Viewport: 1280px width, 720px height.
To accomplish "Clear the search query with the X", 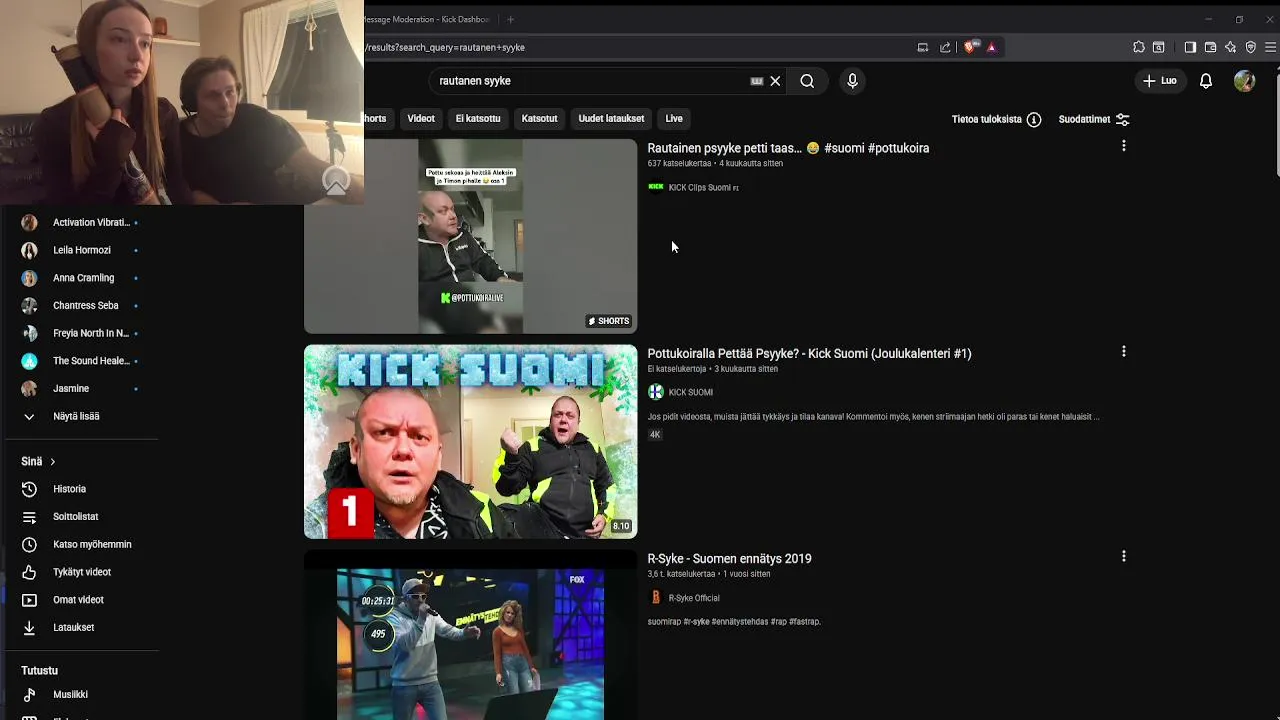I will coord(775,81).
